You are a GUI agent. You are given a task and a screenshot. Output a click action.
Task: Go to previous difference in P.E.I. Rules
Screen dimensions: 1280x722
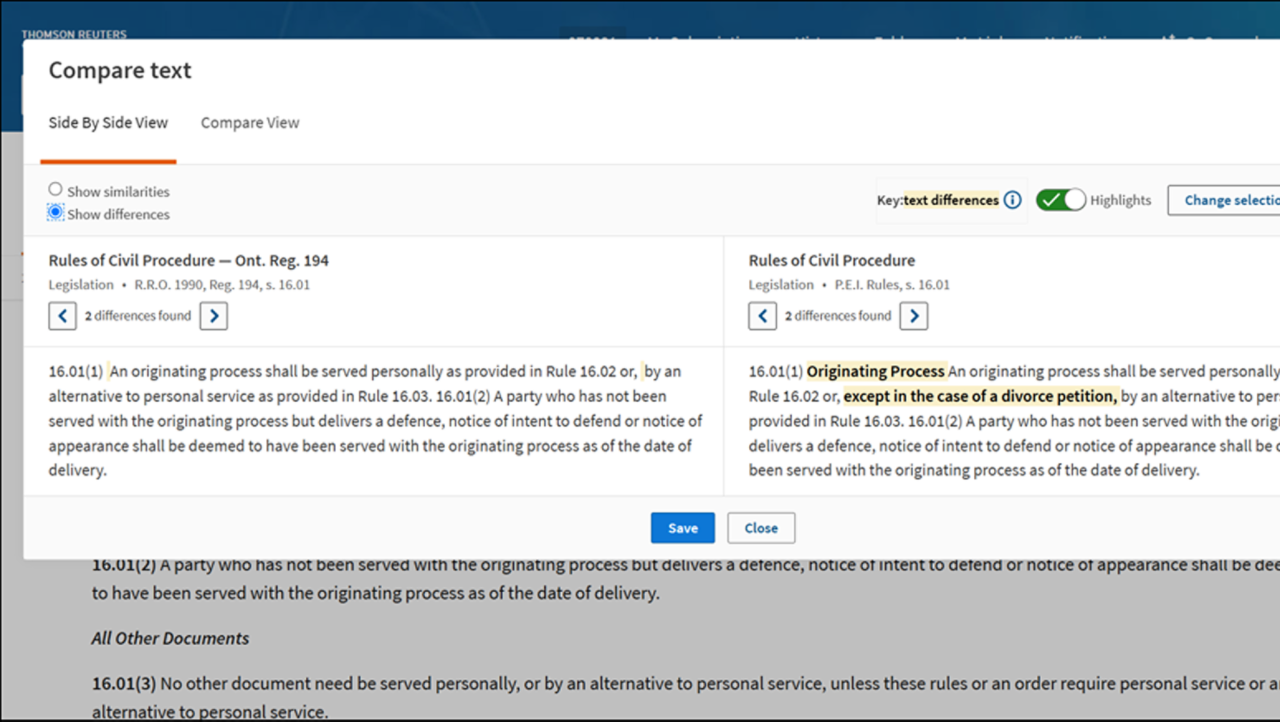click(x=762, y=317)
